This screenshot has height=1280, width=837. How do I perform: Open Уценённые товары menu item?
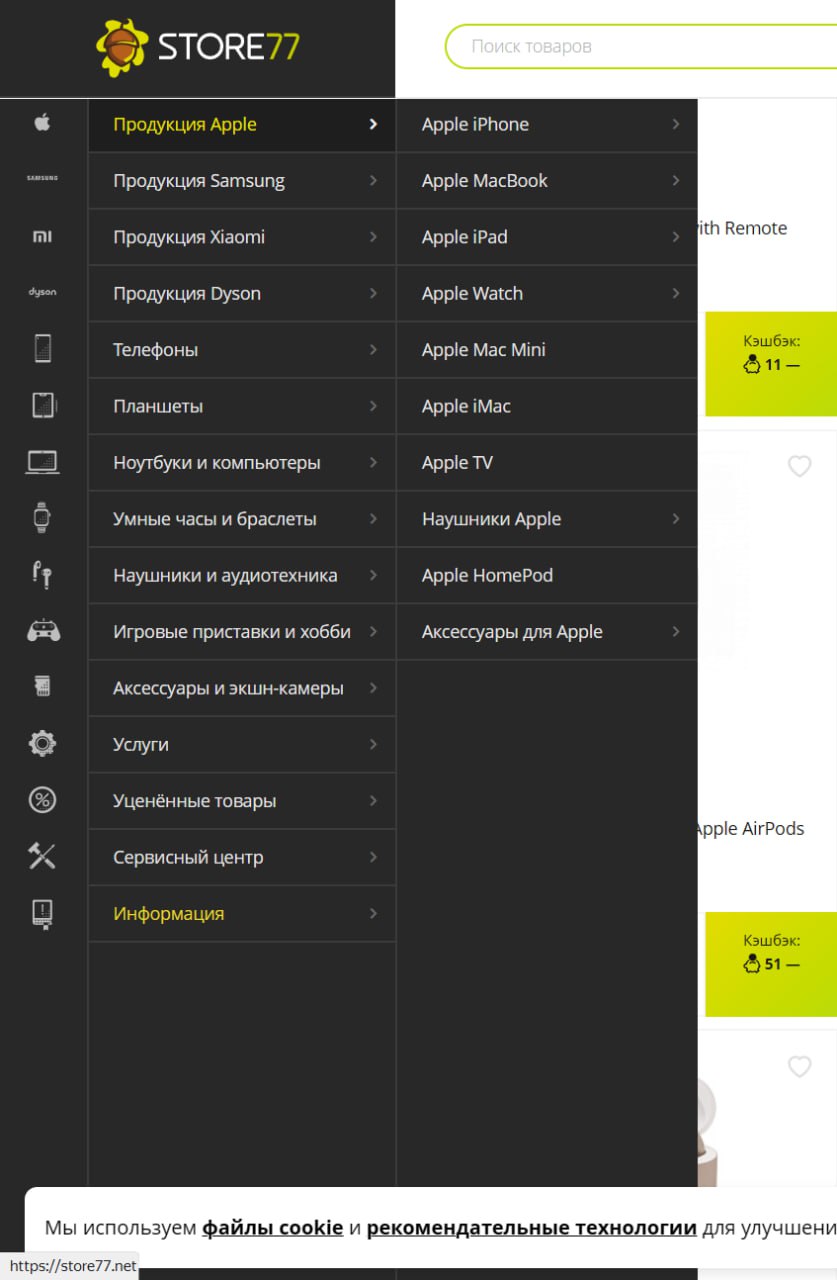[x=242, y=801]
